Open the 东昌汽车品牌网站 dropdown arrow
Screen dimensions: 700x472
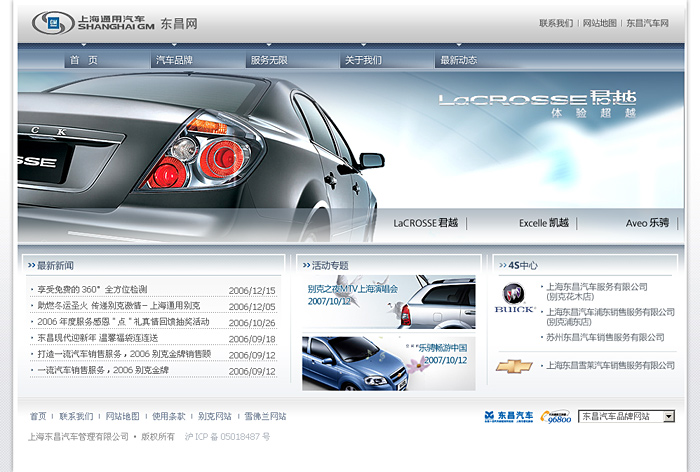[x=668, y=416]
